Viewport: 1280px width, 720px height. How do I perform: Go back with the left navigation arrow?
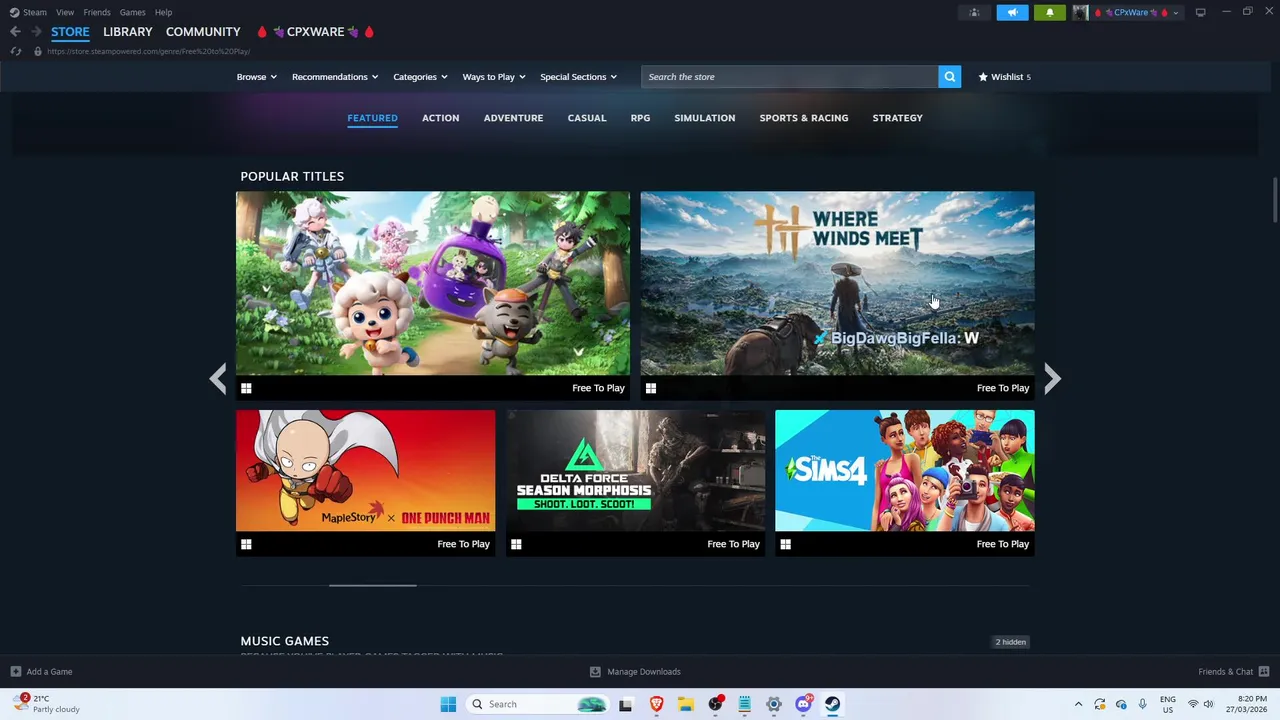15,32
